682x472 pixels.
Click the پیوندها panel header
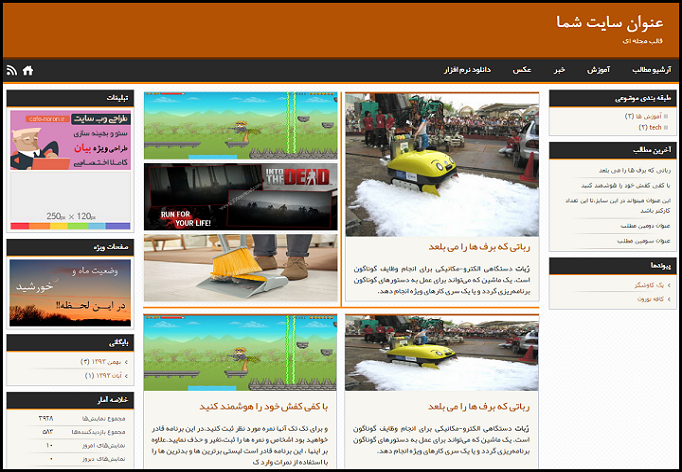(x=612, y=265)
